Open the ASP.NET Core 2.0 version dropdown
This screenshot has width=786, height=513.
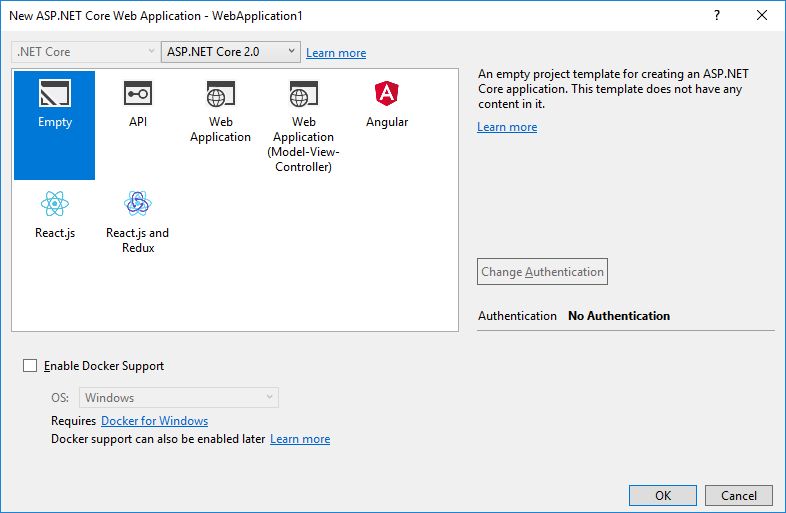tap(231, 52)
